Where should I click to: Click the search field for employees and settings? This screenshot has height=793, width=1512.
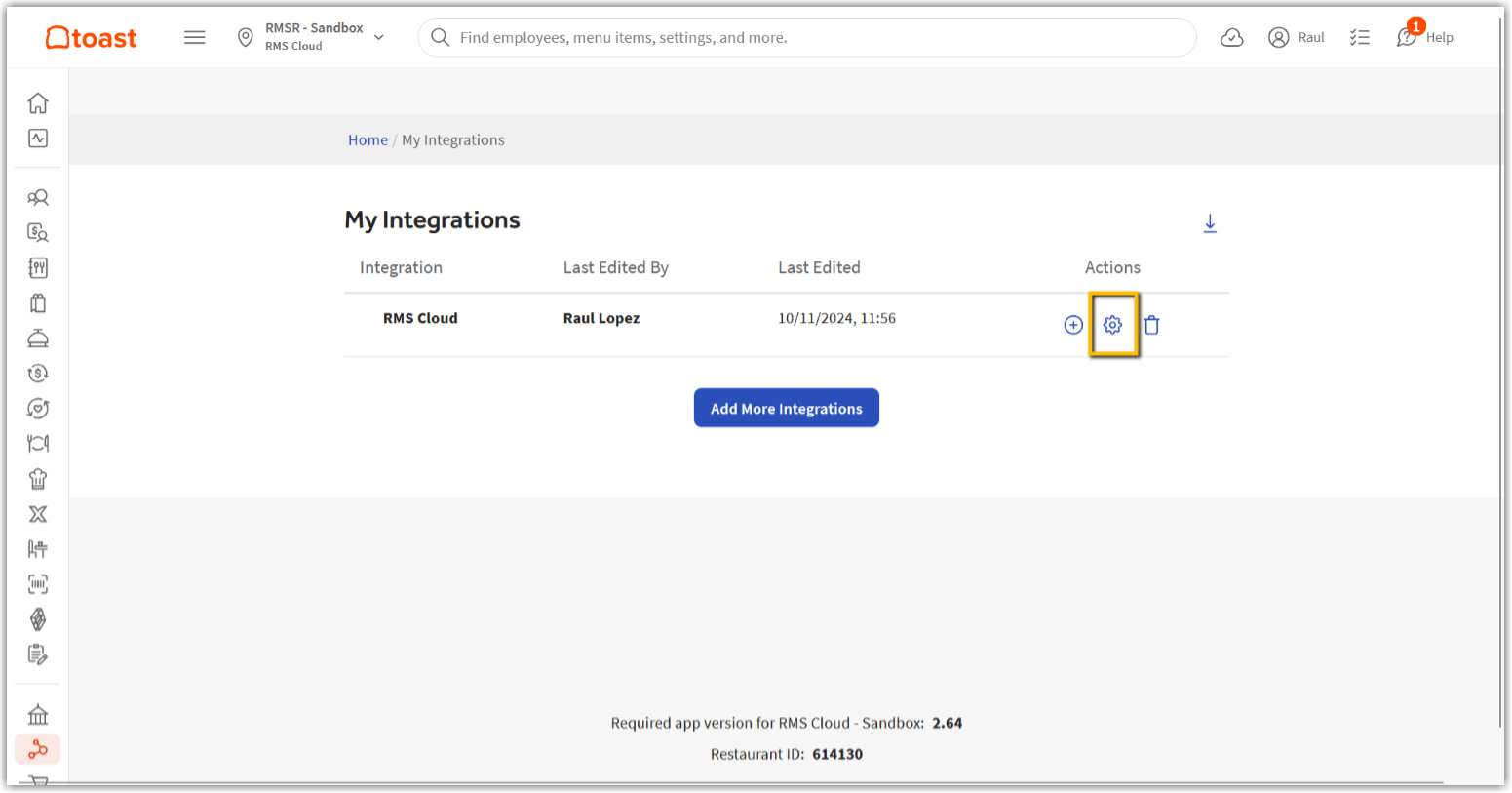pyautogui.click(x=807, y=37)
